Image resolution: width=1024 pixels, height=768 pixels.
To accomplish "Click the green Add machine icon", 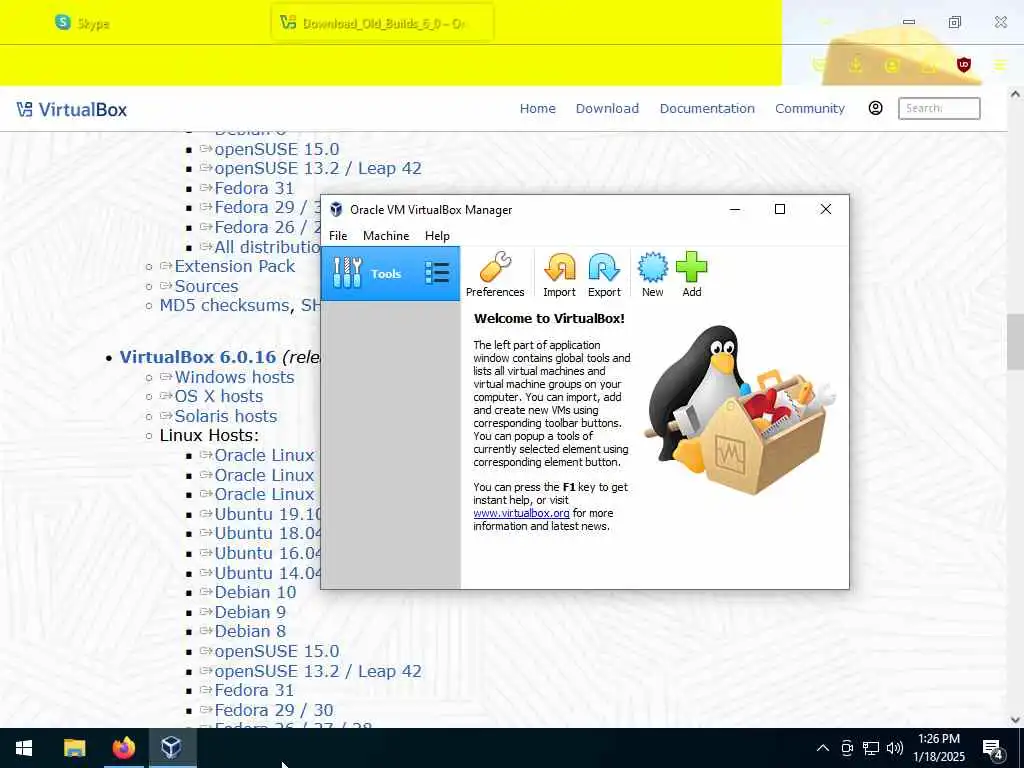I will point(692,274).
